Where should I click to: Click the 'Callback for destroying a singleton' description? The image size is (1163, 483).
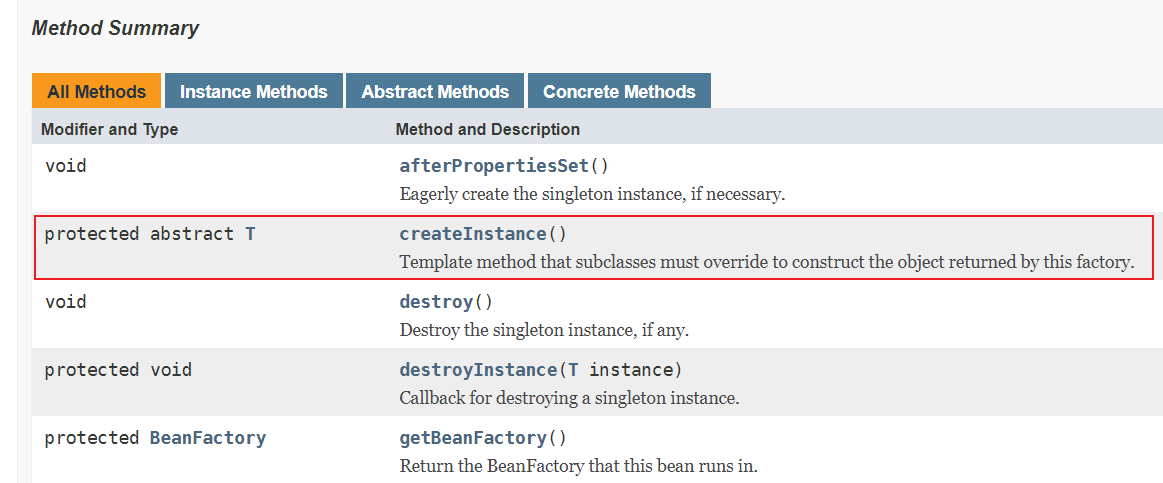click(569, 398)
